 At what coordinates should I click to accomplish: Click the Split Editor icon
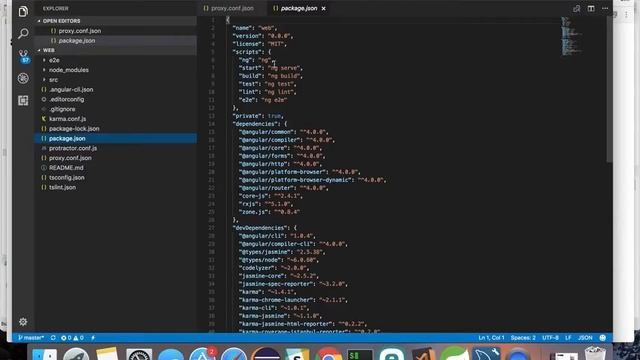(591, 8)
